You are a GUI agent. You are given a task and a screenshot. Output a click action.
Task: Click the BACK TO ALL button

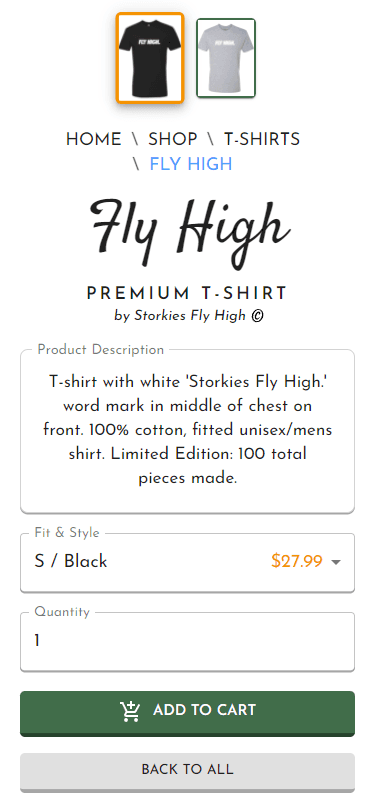pyautogui.click(x=188, y=772)
